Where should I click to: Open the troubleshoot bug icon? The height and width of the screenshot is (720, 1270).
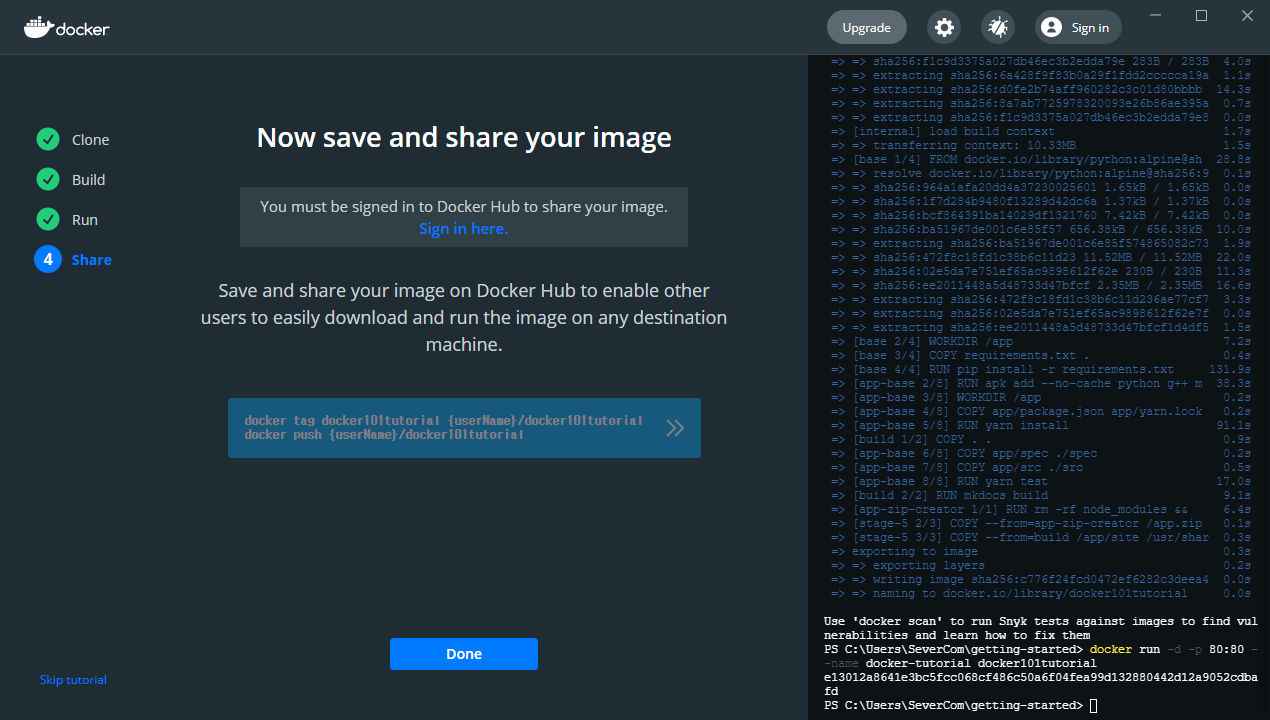[x=997, y=27]
